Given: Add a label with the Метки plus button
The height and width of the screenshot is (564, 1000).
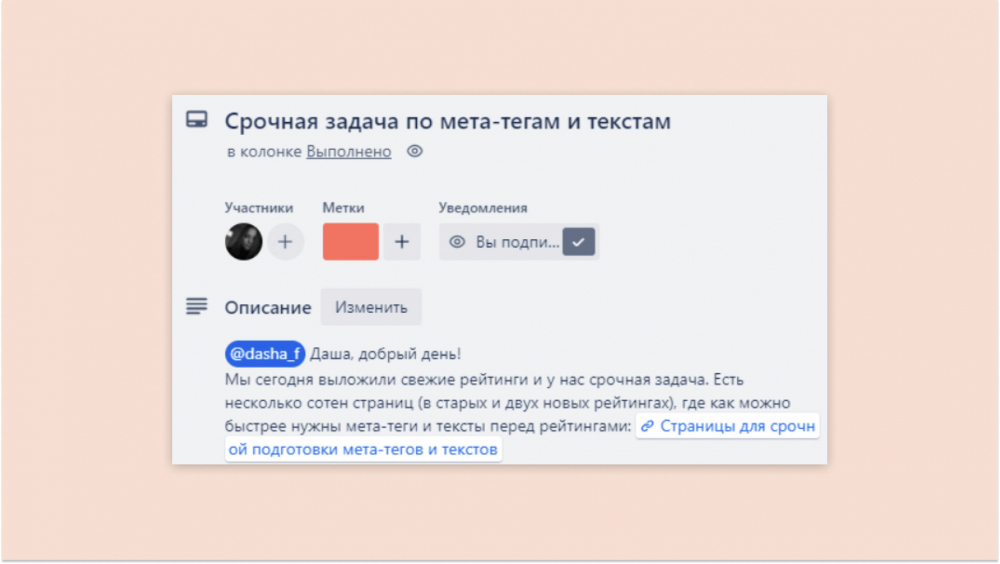Looking at the screenshot, I should pyautogui.click(x=402, y=241).
